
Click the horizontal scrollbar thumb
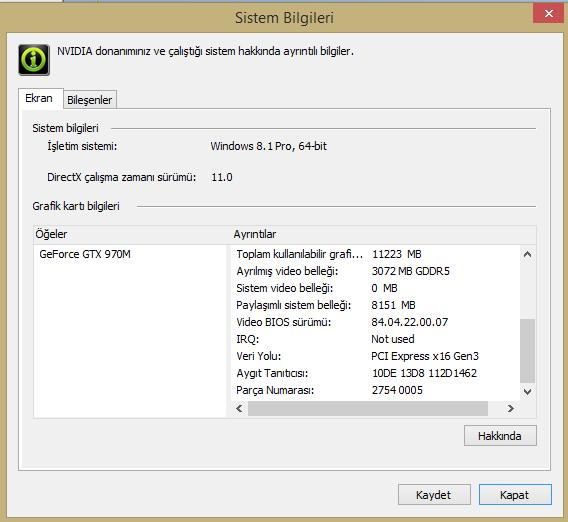coord(368,409)
